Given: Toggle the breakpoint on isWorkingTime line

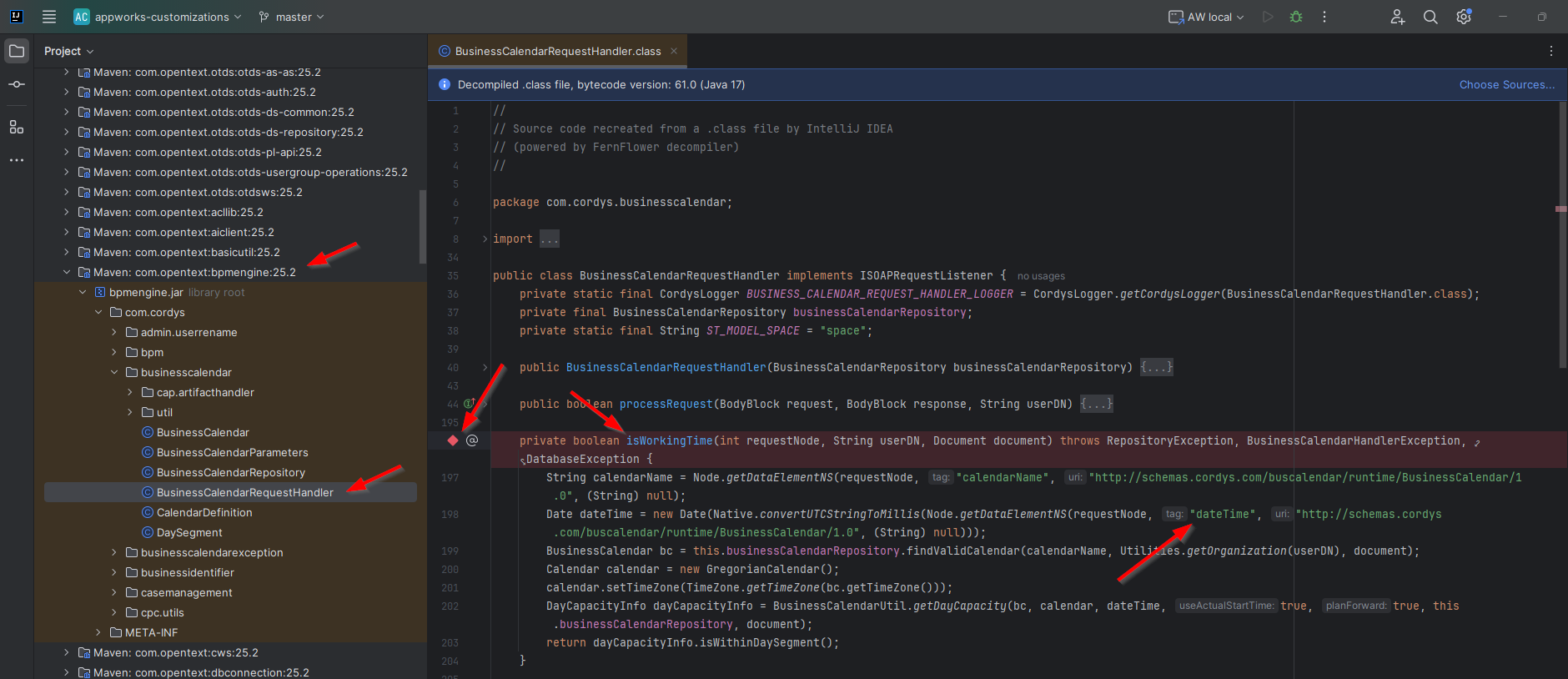Looking at the screenshot, I should pos(453,440).
